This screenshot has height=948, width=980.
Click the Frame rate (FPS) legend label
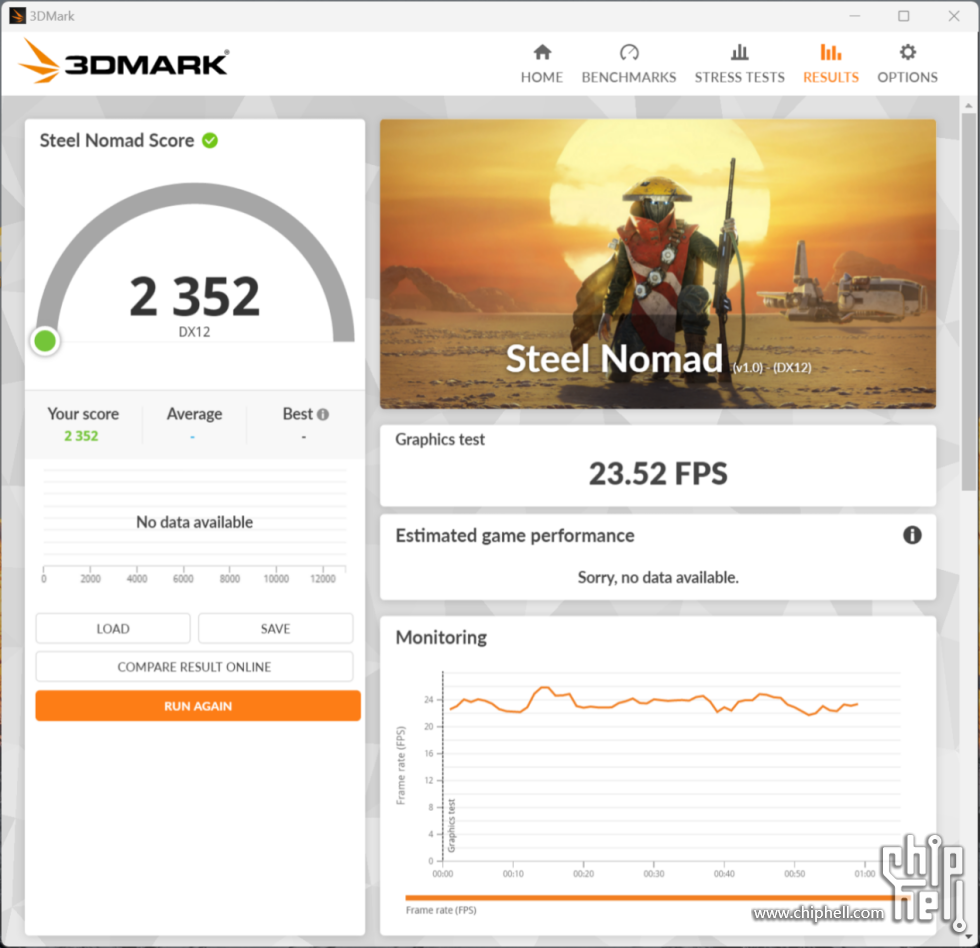(x=441, y=910)
